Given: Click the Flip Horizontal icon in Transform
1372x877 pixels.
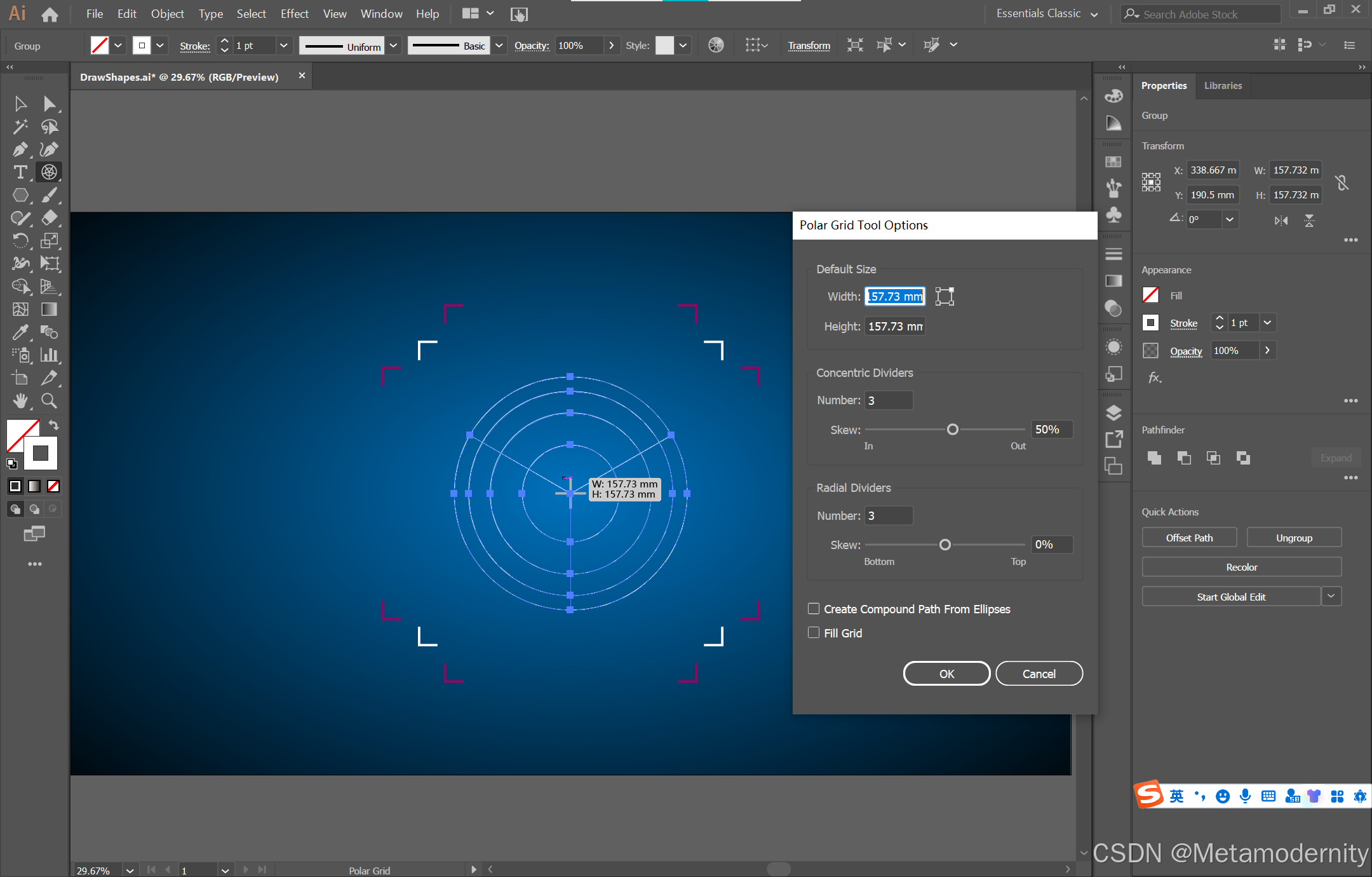Looking at the screenshot, I should click(1281, 221).
